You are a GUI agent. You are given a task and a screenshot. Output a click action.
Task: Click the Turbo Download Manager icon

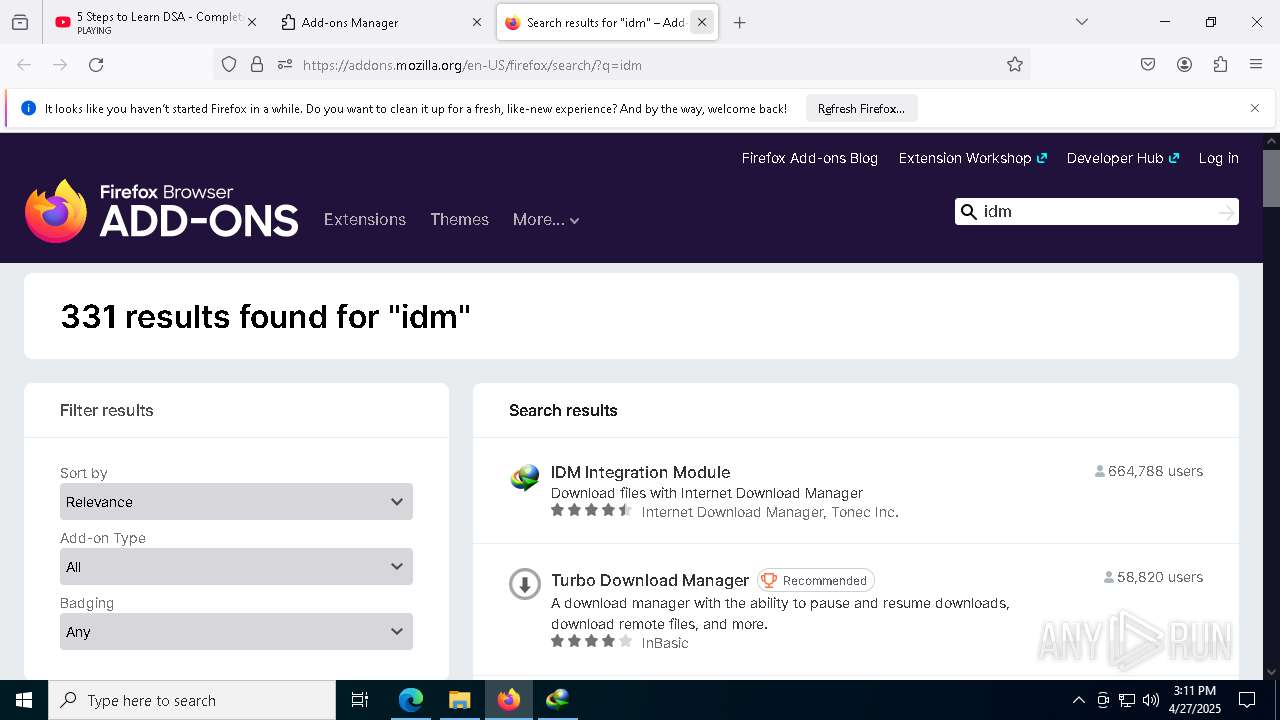pyautogui.click(x=524, y=584)
